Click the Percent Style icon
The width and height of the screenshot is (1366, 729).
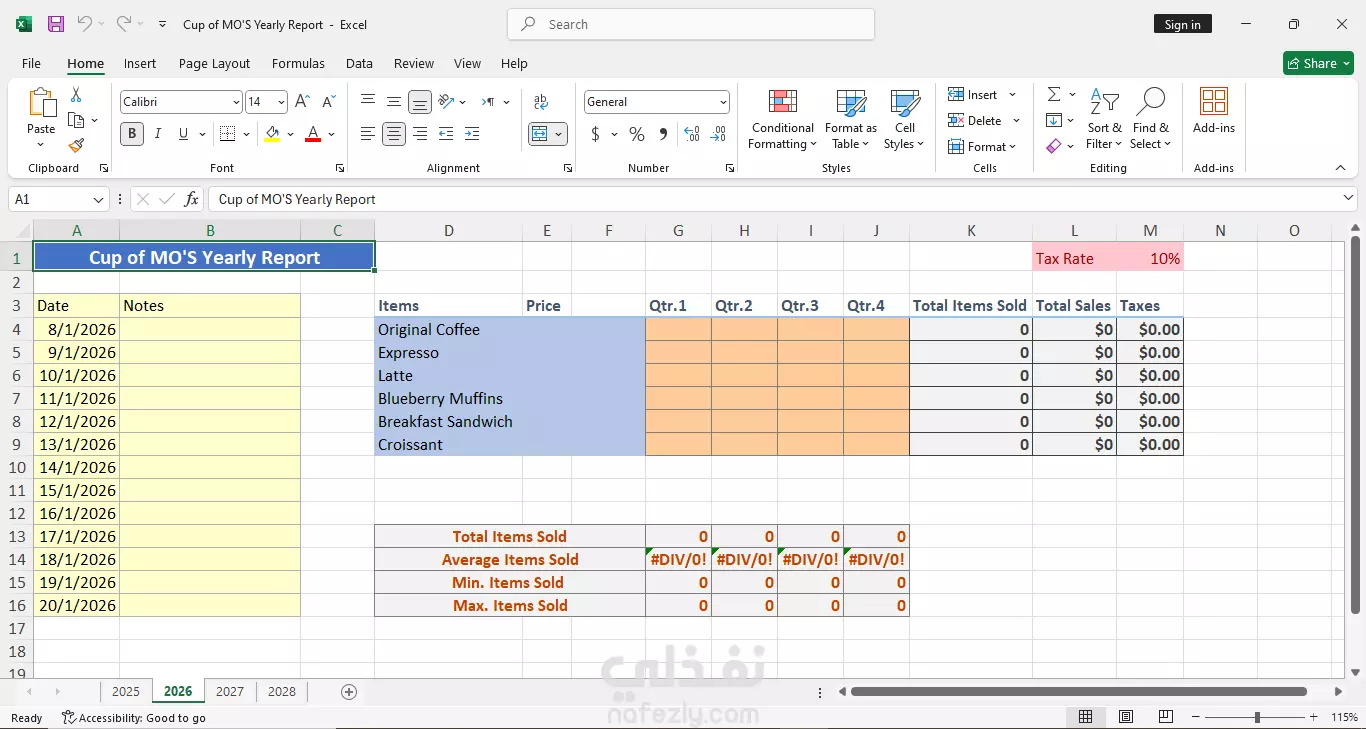[636, 134]
